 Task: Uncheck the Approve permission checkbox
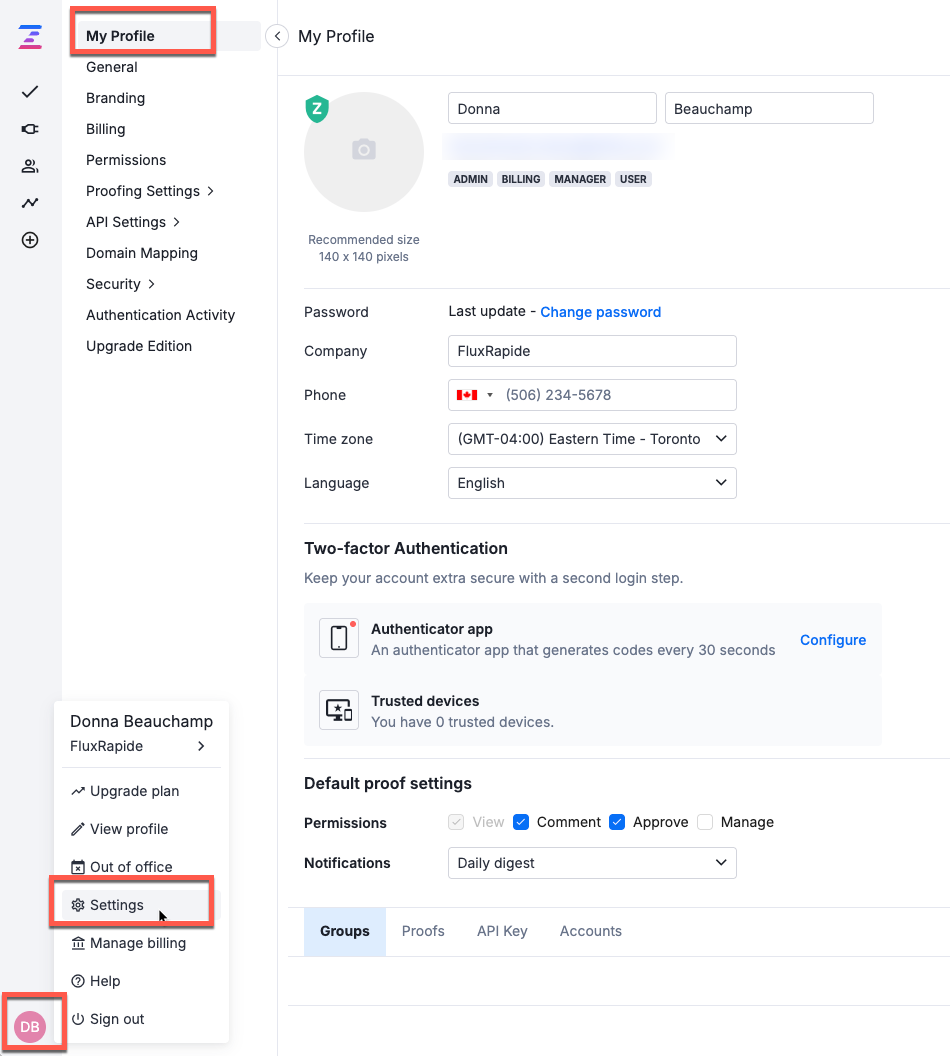[617, 822]
